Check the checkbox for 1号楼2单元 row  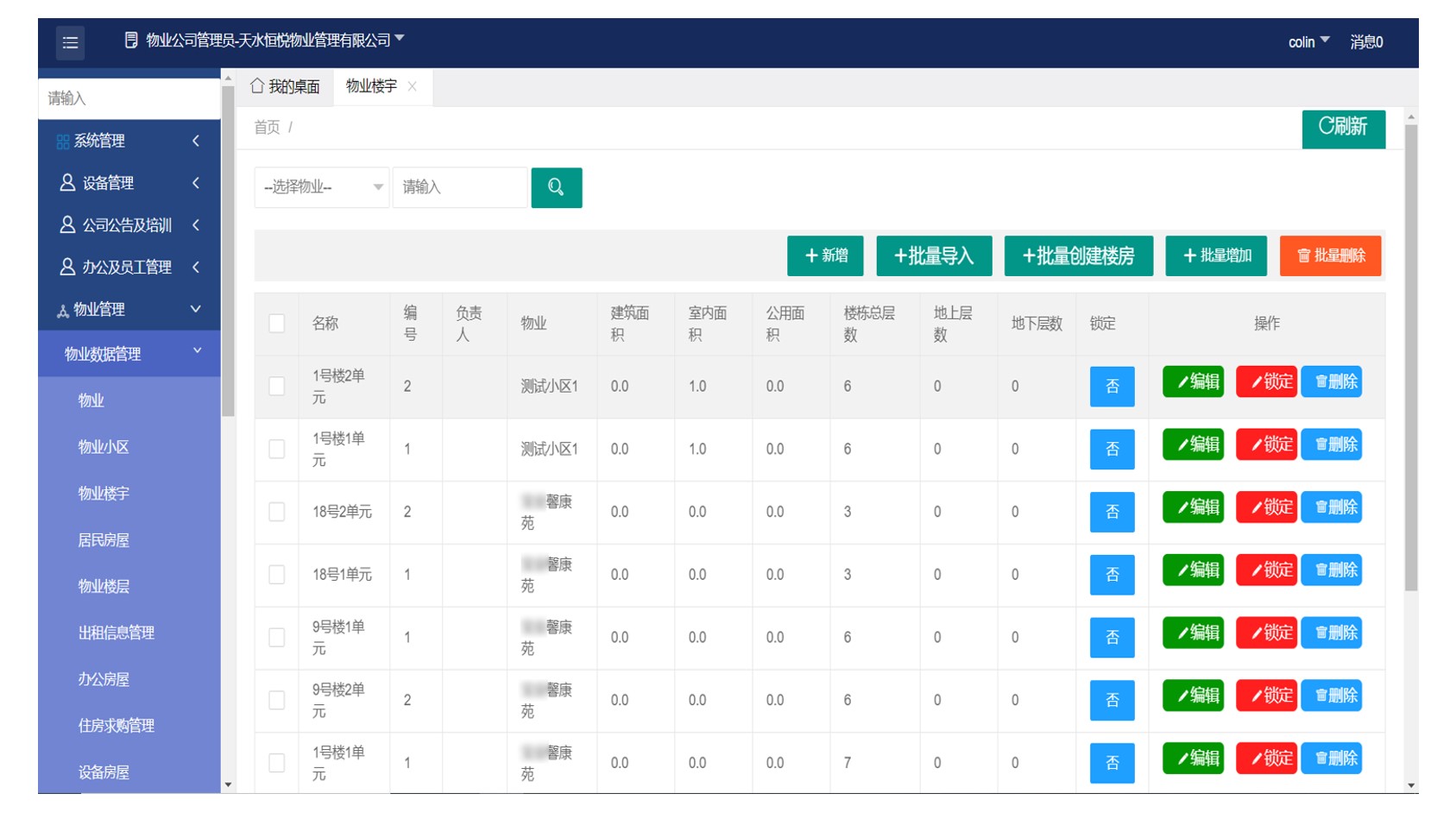[277, 386]
